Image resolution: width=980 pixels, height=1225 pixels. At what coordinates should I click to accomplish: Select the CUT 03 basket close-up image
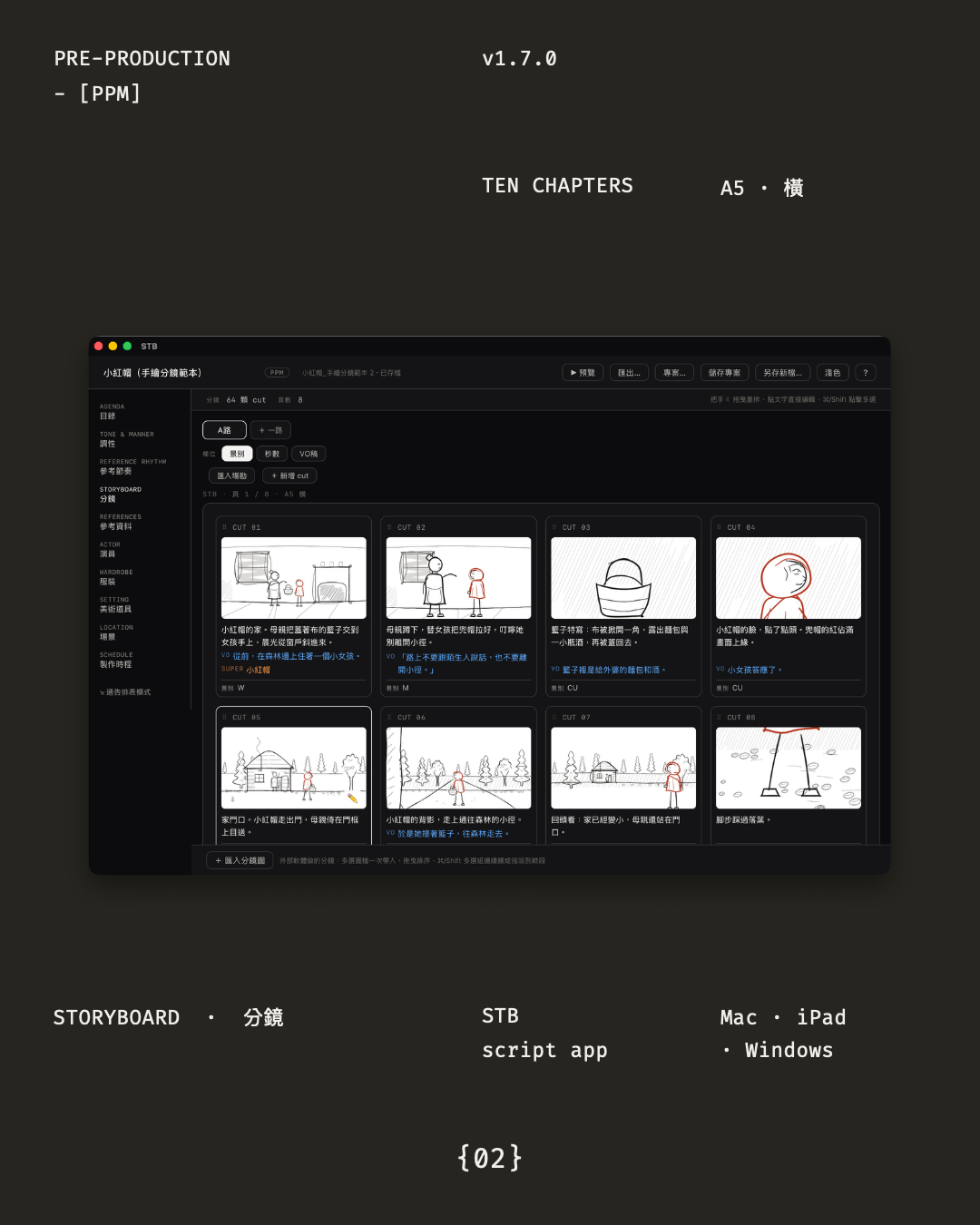(623, 578)
